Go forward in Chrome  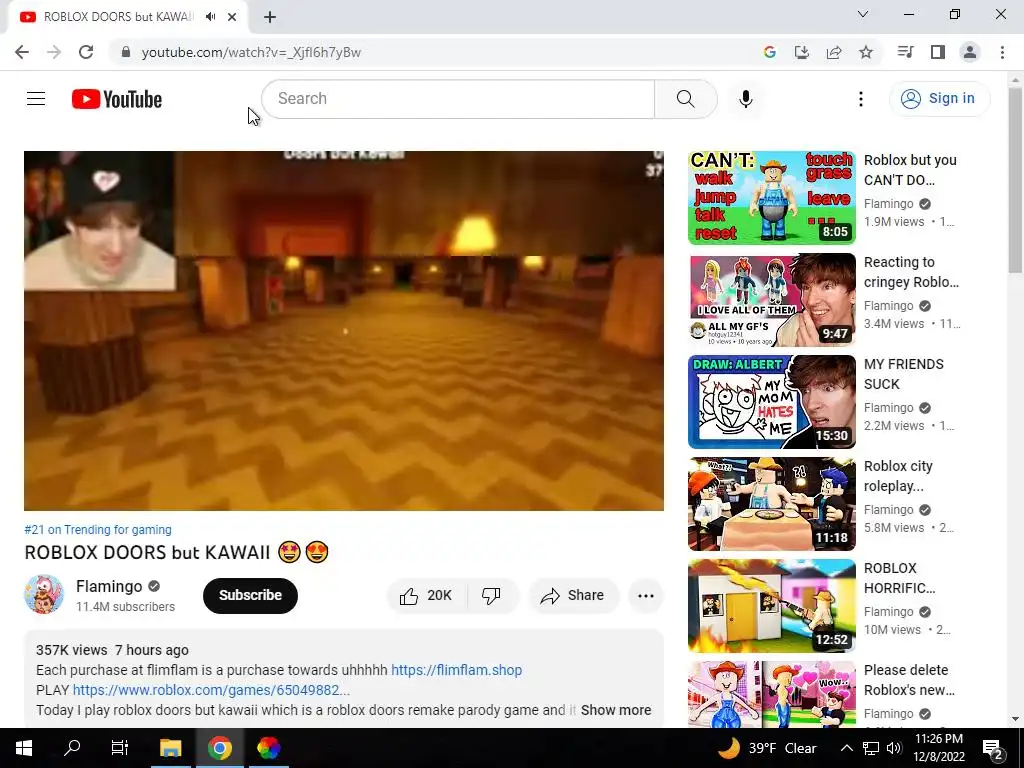[54, 52]
